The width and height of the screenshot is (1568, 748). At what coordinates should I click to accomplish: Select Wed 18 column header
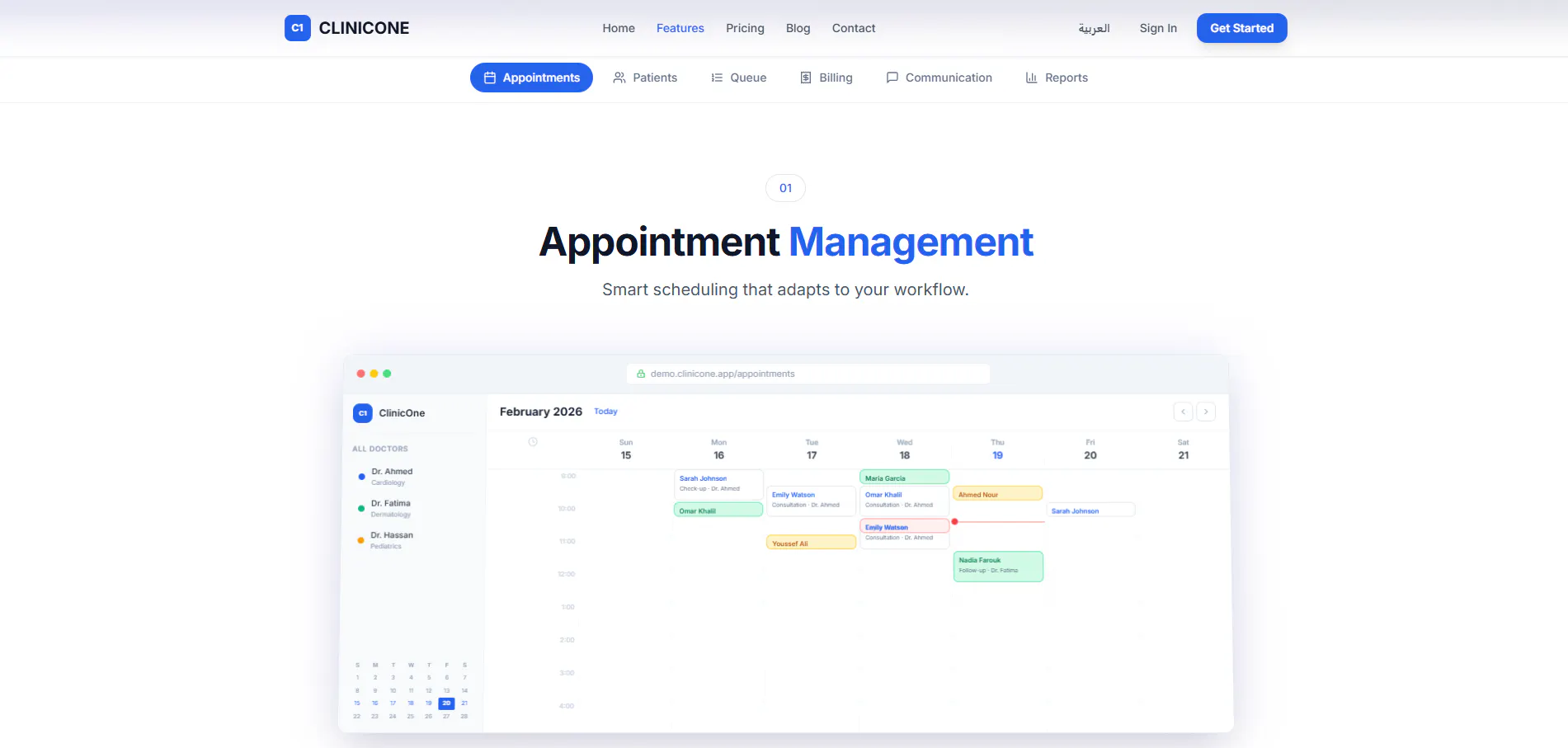click(x=905, y=449)
